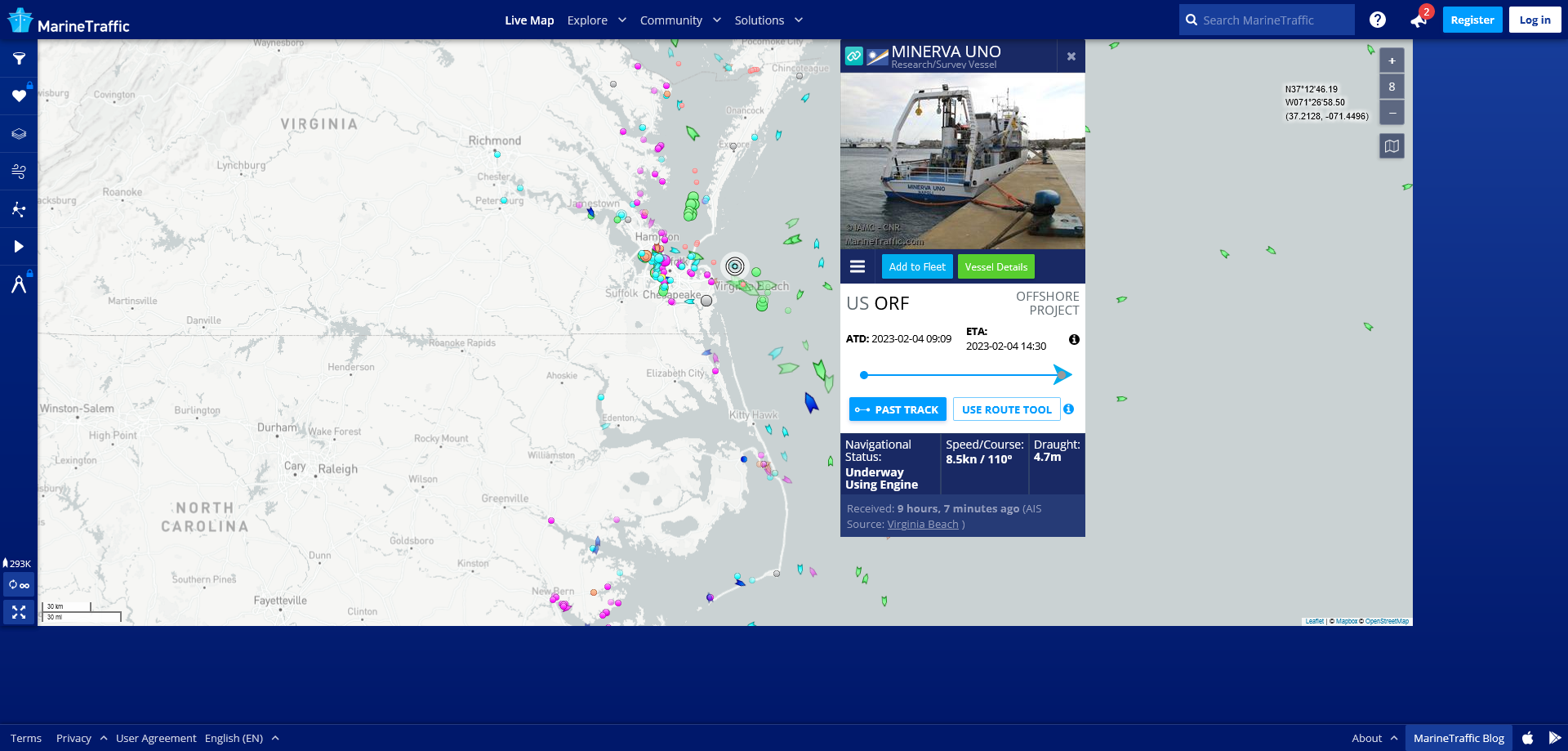
Task: Start the playback sidebar icon
Action: [19, 247]
